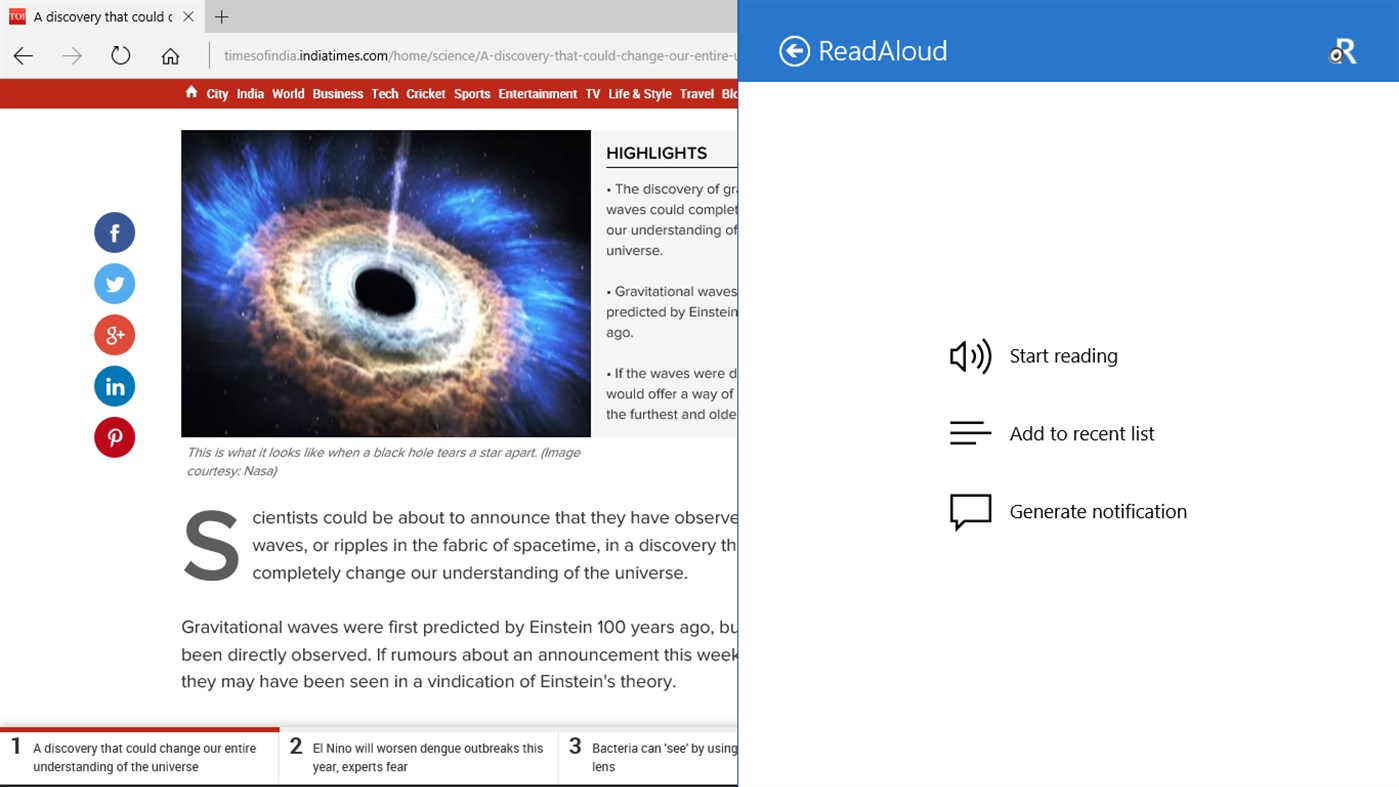Open the Entertainment section
1399x787 pixels.
pos(537,93)
